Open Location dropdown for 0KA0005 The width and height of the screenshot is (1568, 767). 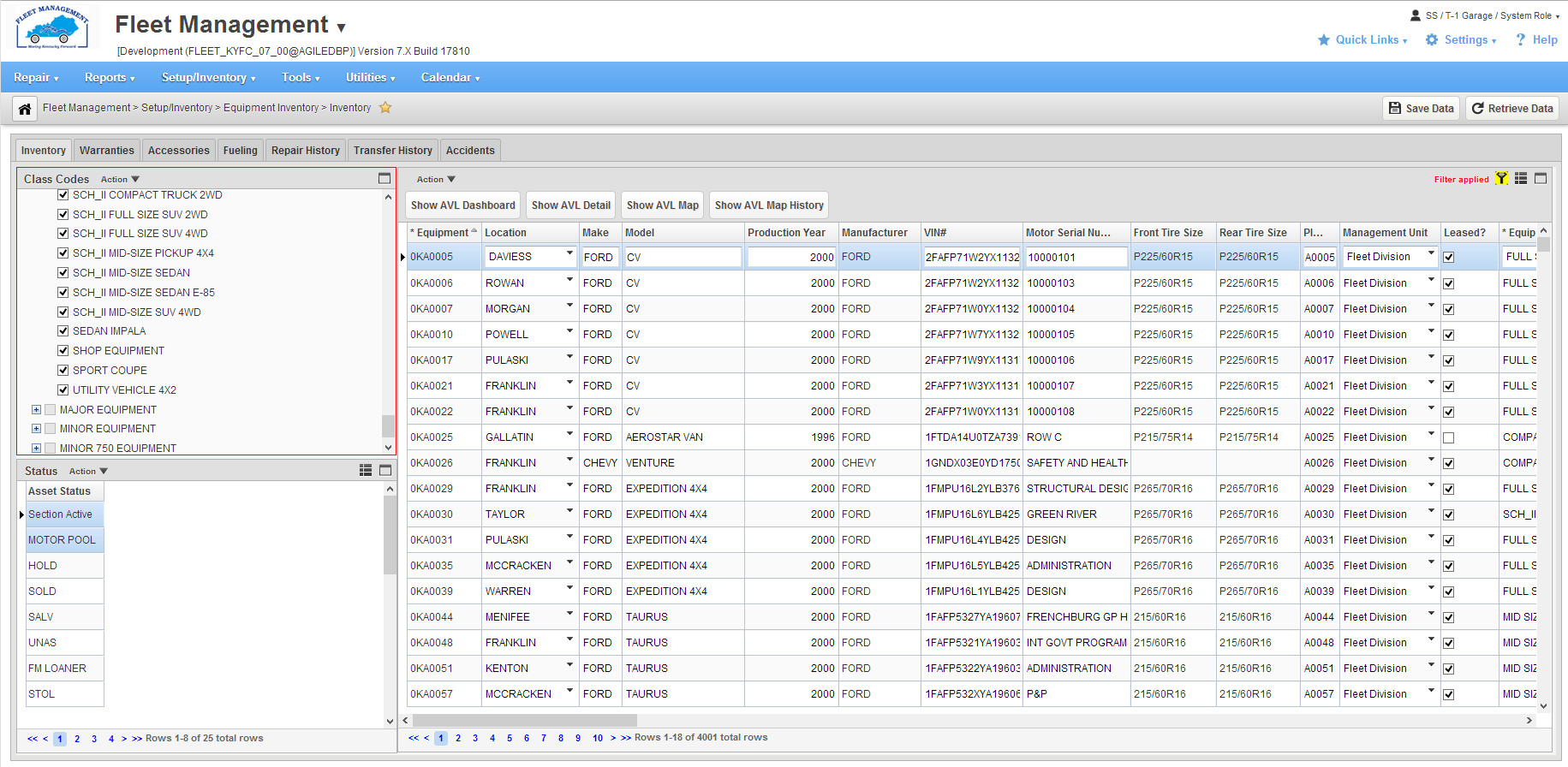click(569, 254)
